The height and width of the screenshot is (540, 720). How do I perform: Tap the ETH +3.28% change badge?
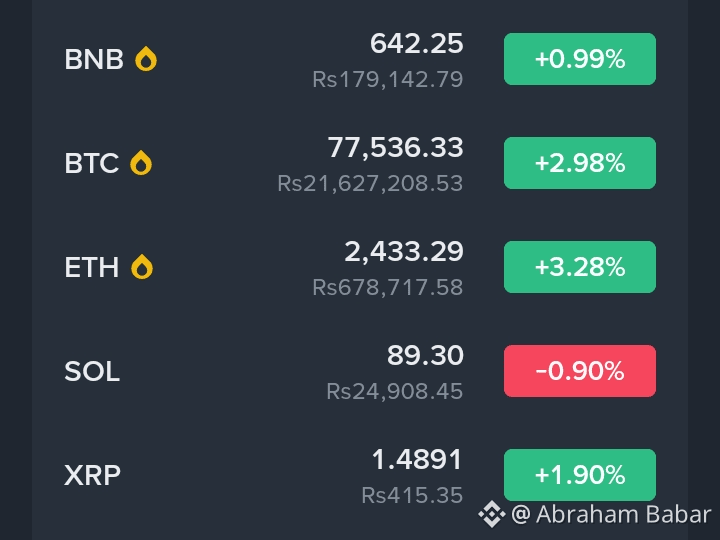point(579,267)
